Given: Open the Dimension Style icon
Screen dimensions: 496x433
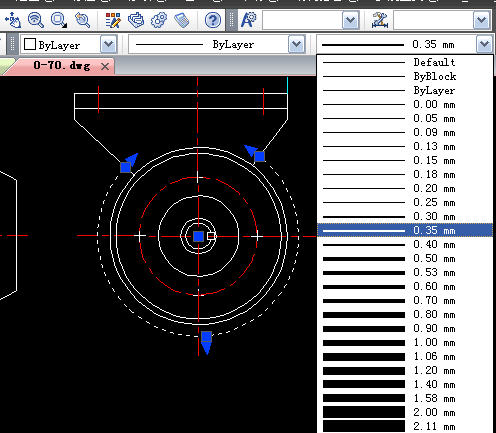Looking at the screenshot, I should tap(380, 20).
